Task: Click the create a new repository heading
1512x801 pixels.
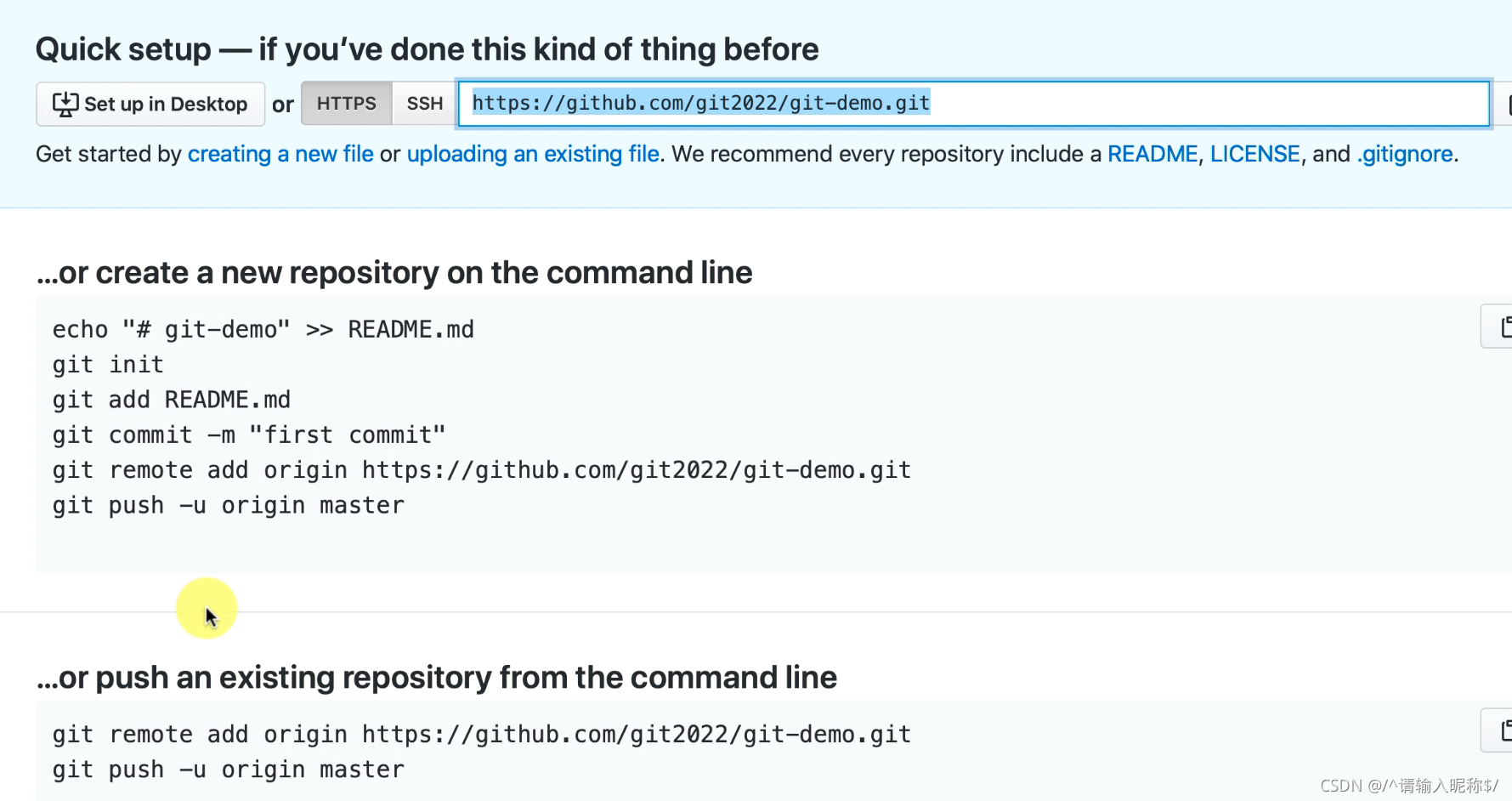Action: click(394, 273)
